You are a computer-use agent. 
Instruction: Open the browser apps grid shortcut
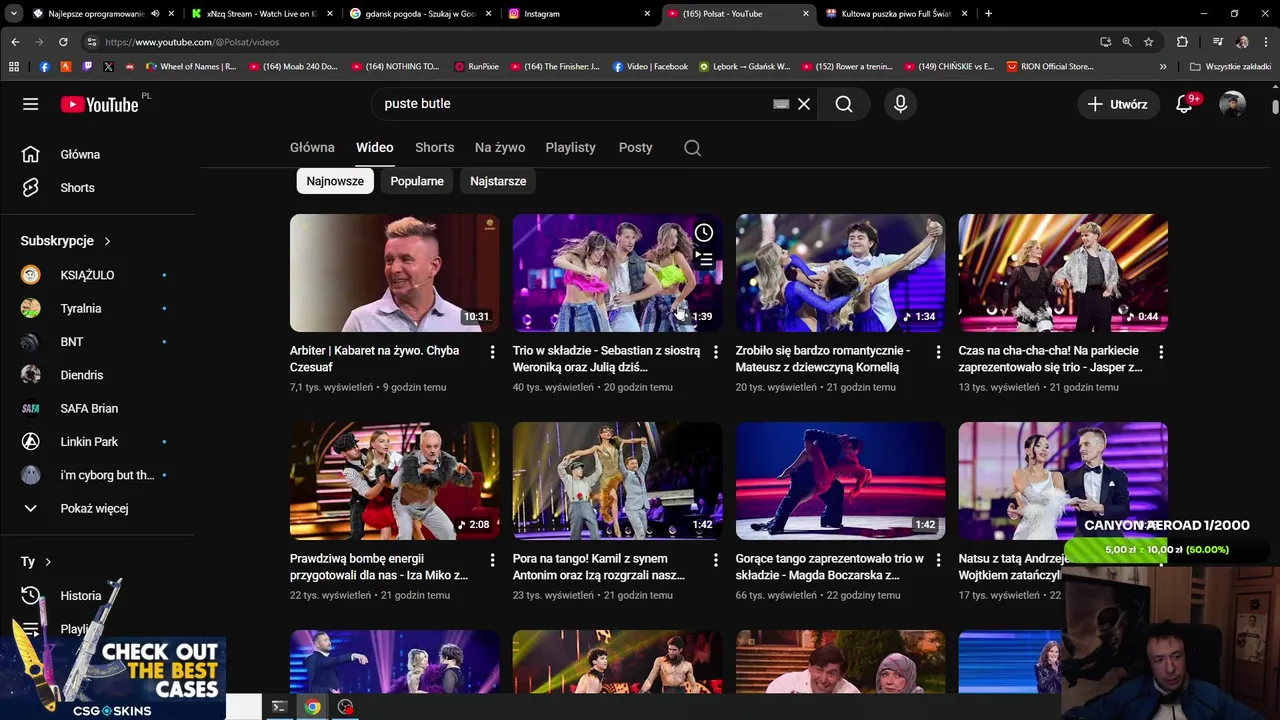(14, 67)
